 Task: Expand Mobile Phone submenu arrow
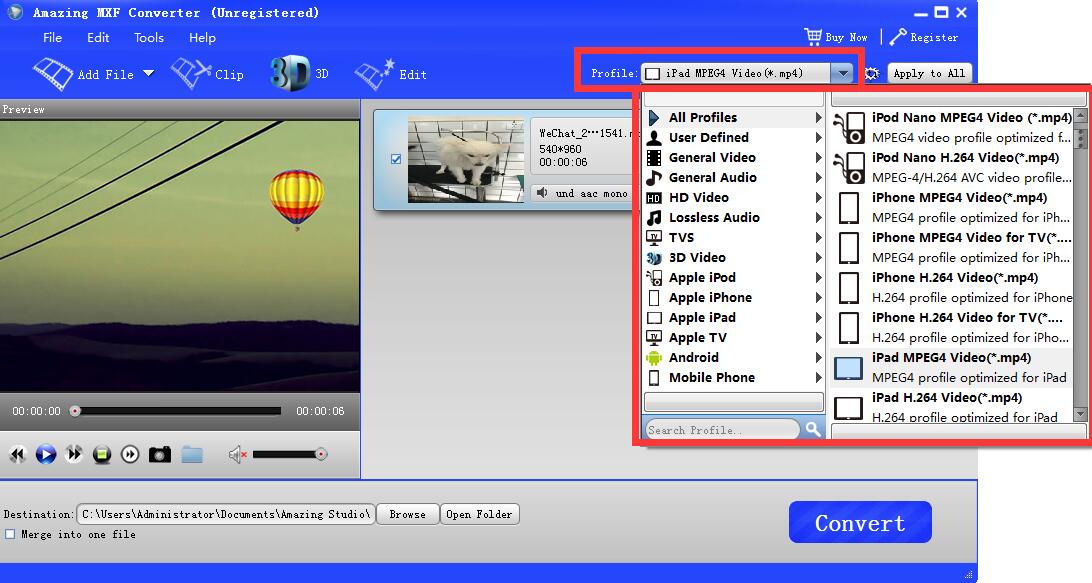819,378
